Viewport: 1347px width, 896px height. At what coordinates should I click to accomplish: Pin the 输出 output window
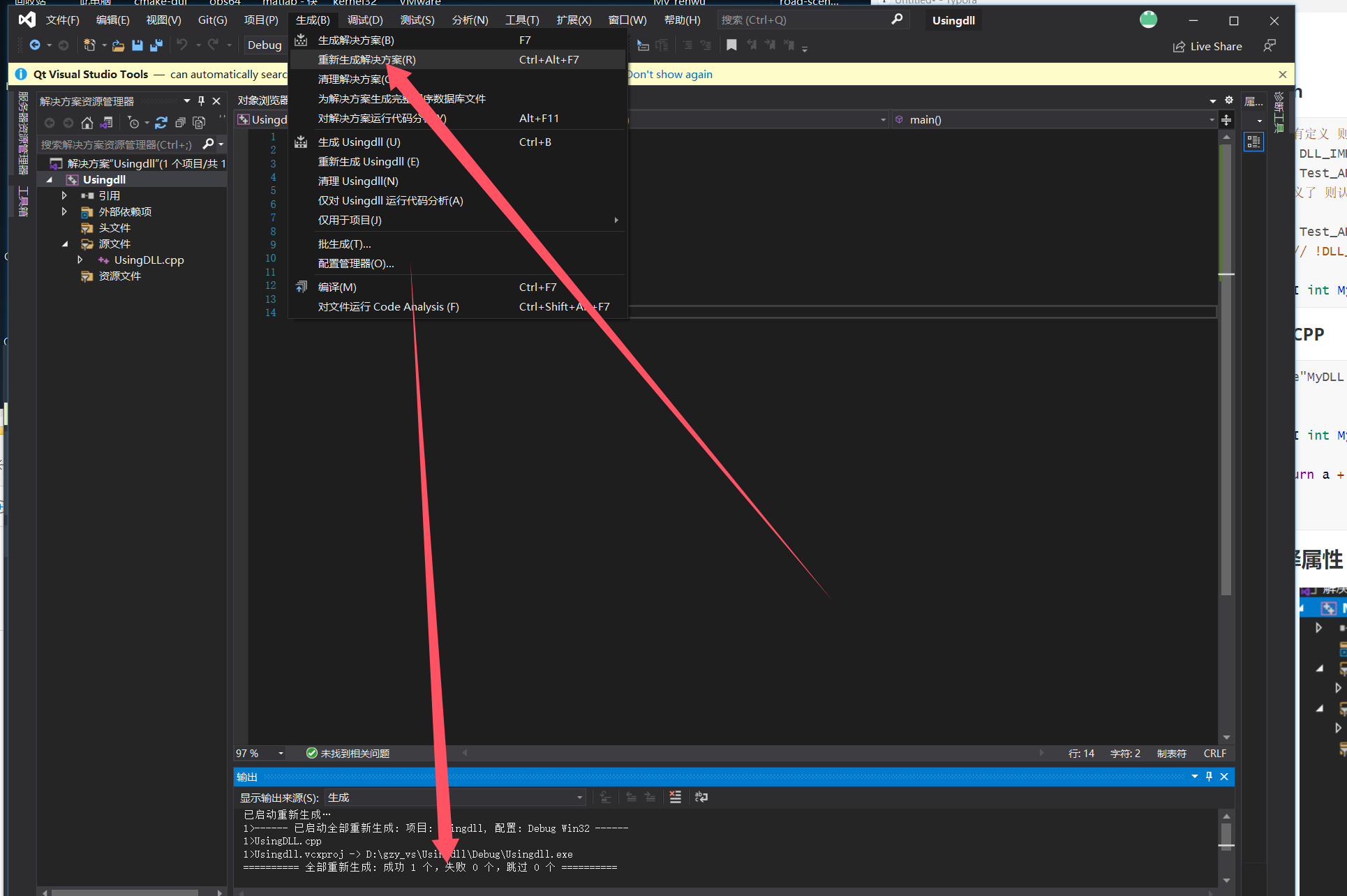click(1209, 776)
